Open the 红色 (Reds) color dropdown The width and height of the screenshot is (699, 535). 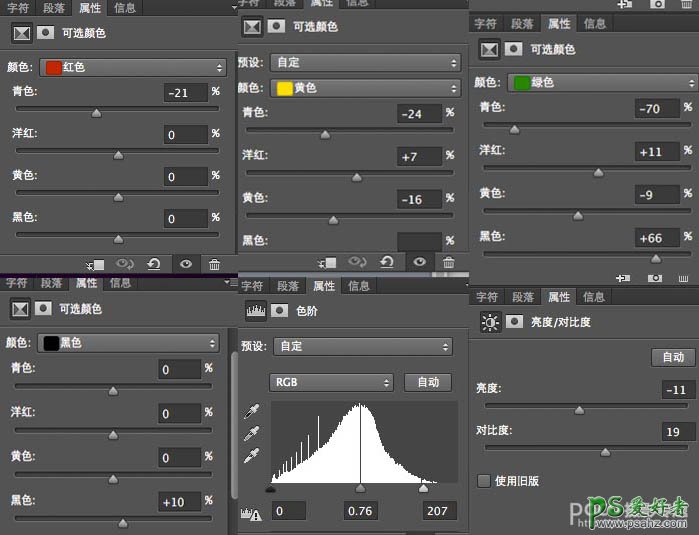pyautogui.click(x=132, y=67)
